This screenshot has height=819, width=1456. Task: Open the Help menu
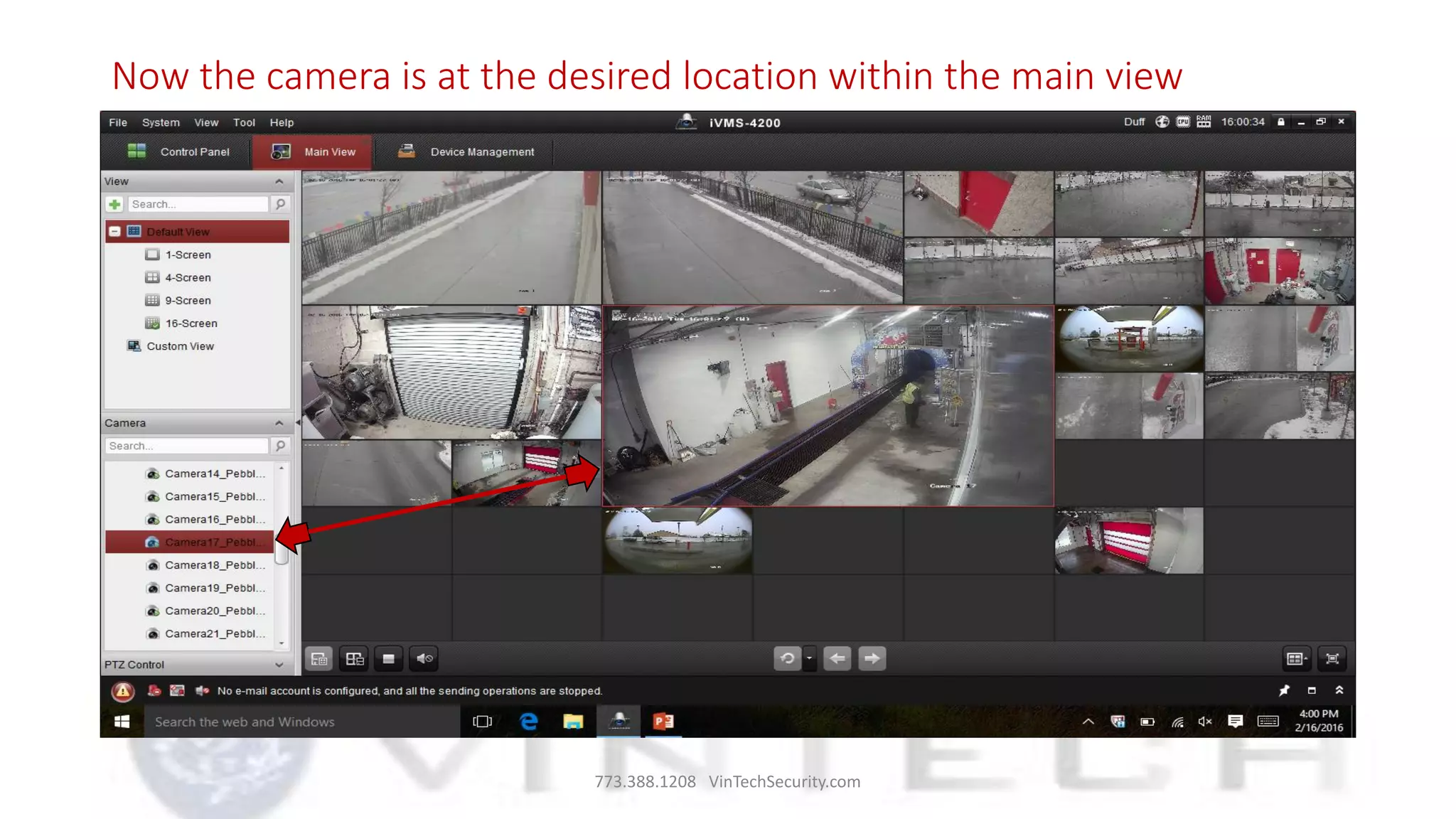click(282, 122)
